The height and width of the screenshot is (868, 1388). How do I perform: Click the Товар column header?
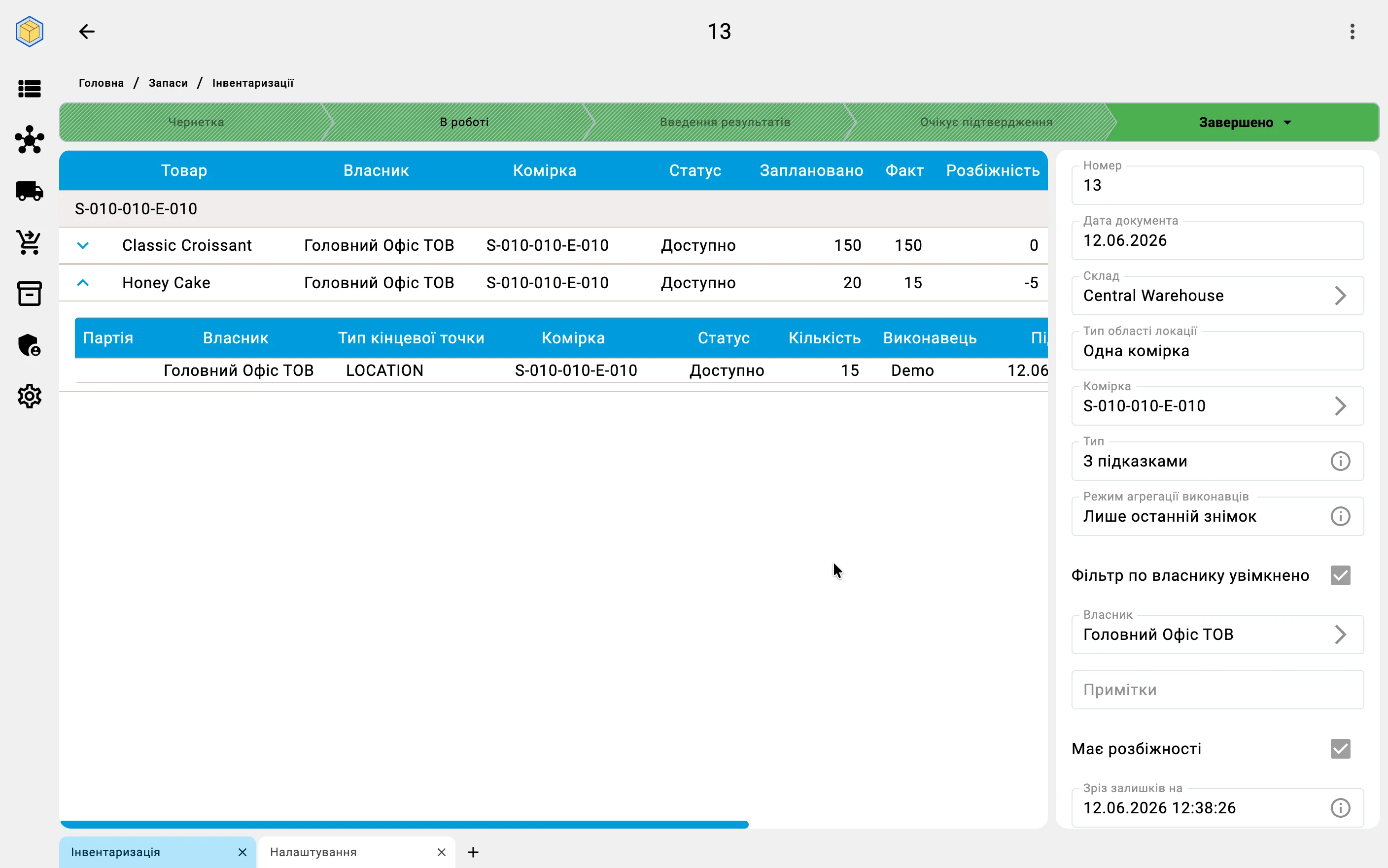184,170
